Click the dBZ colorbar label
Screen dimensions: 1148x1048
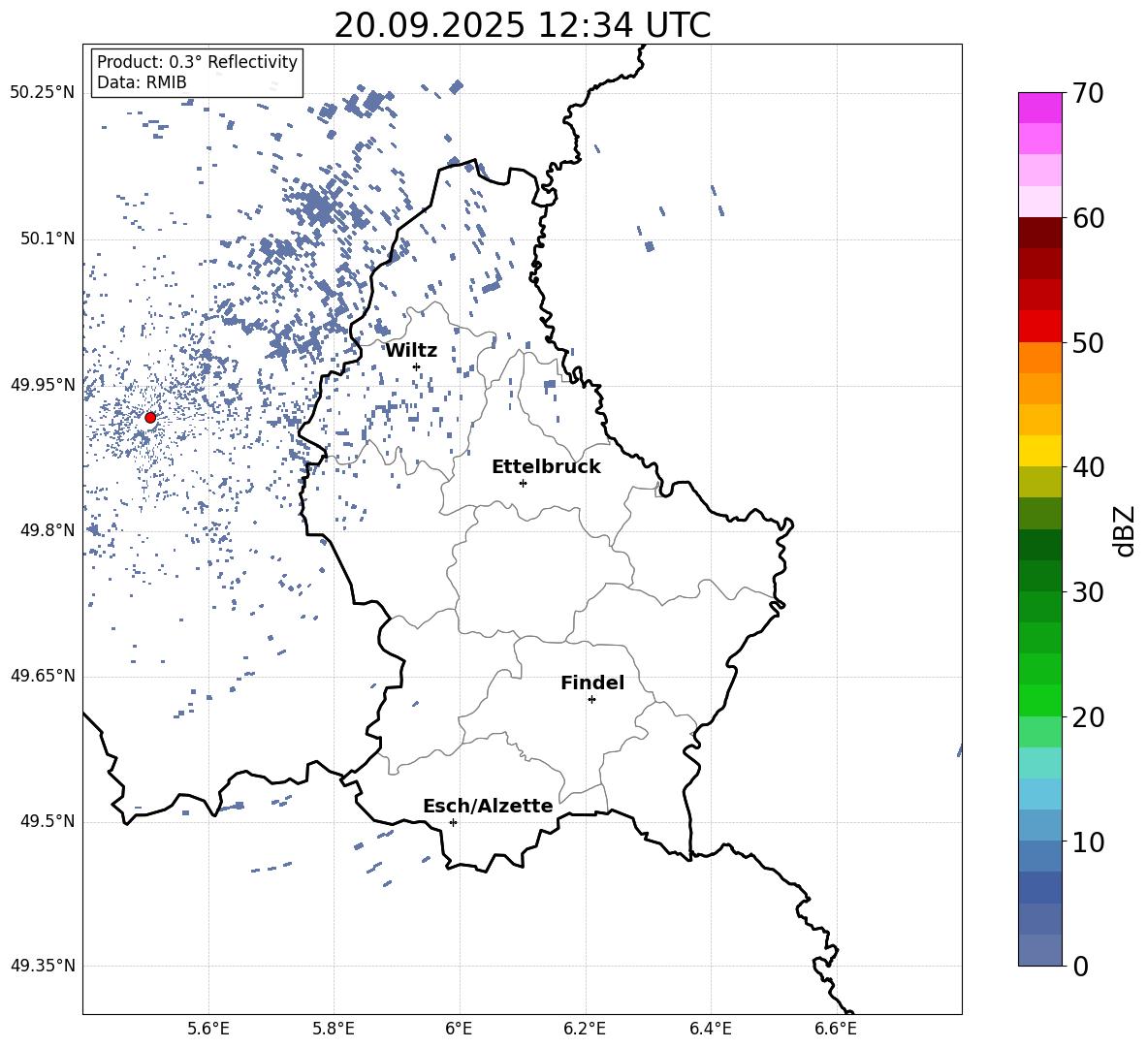1126,530
